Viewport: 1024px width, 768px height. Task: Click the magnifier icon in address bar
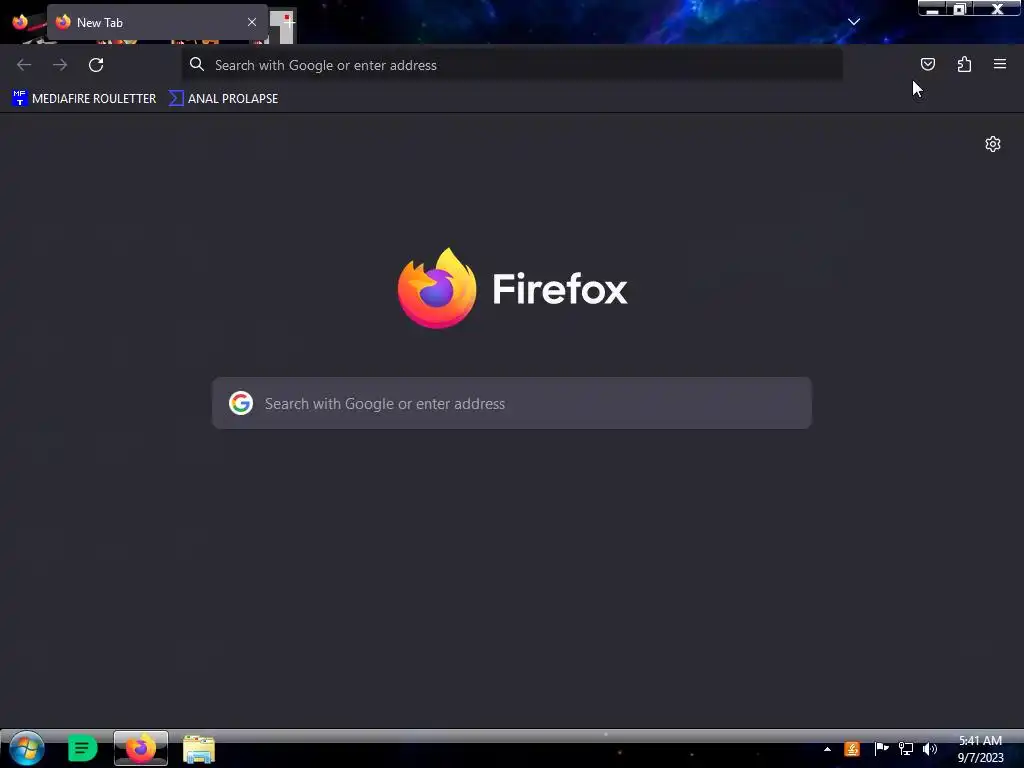pos(197,64)
